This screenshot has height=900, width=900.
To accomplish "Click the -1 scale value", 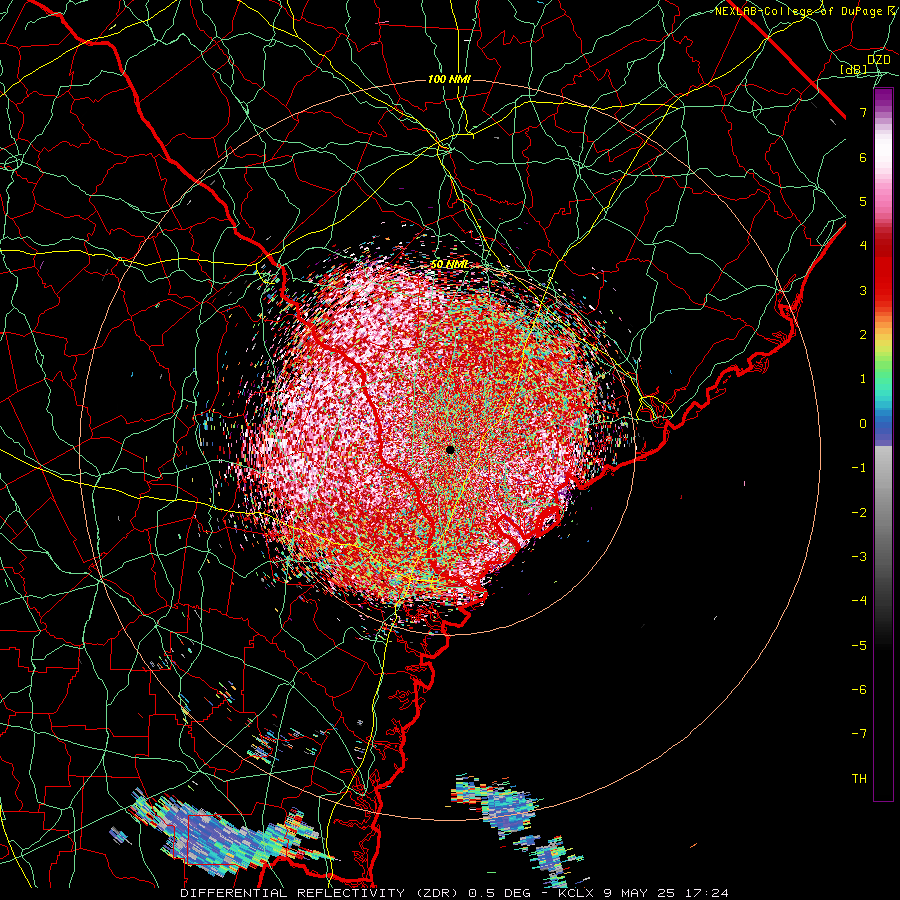I will (859, 468).
